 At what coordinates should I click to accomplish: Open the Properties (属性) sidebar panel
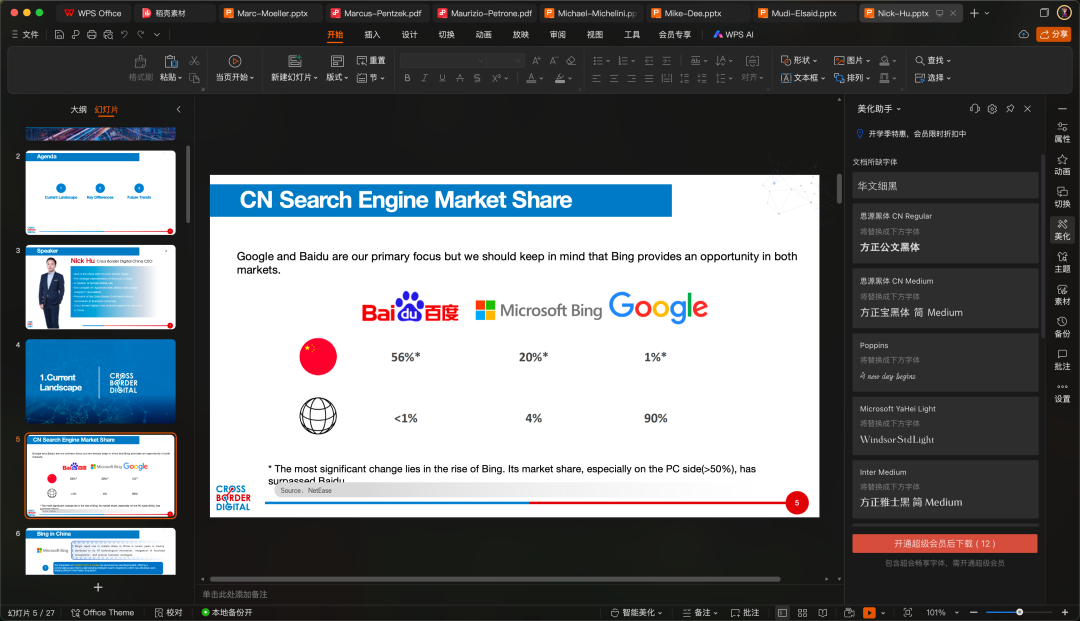(x=1062, y=132)
